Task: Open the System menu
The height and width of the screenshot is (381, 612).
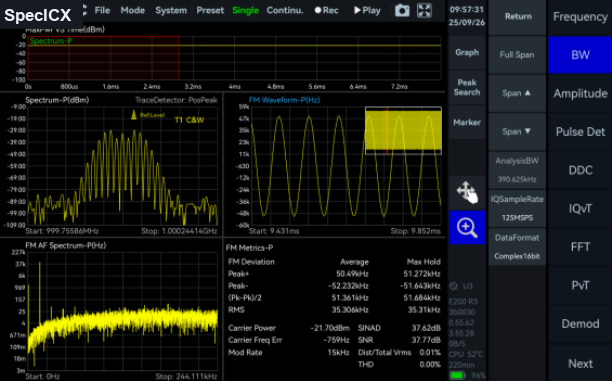Action: pyautogui.click(x=171, y=11)
